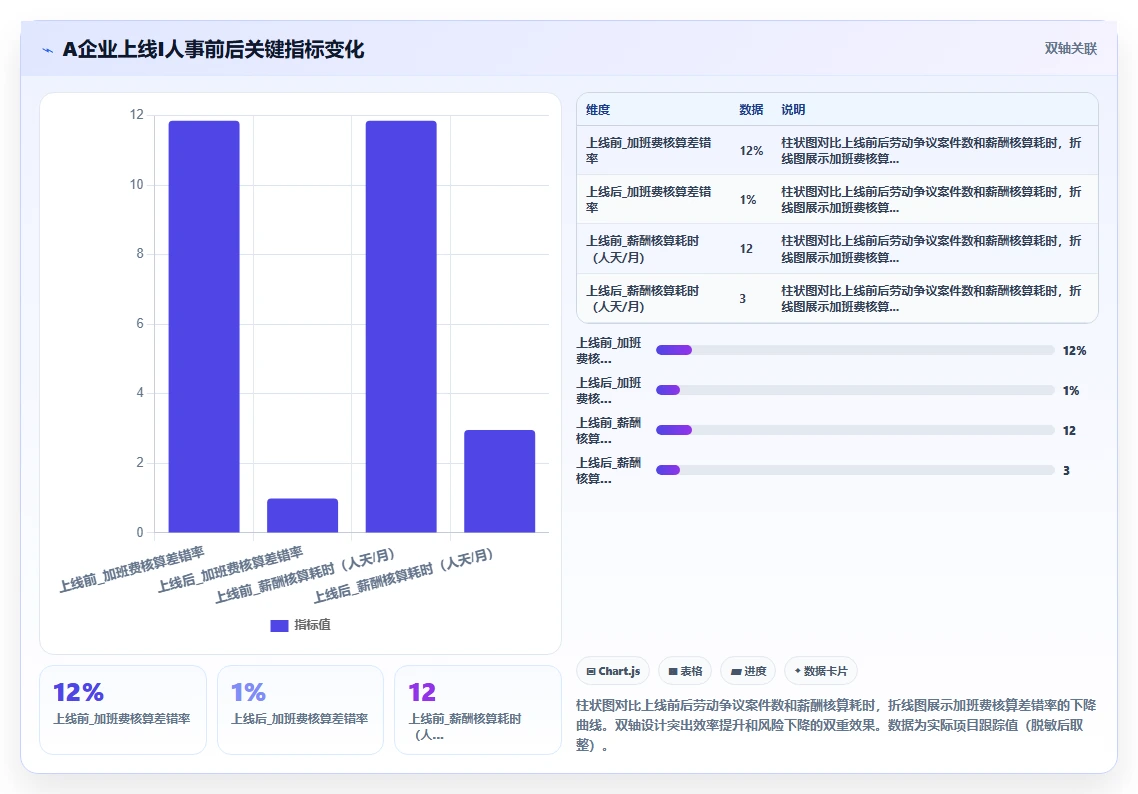1138x794 pixels.
Task: Click x-axis label 上线后_薪酬核算耗时 (人天/月)
Action: point(404,577)
